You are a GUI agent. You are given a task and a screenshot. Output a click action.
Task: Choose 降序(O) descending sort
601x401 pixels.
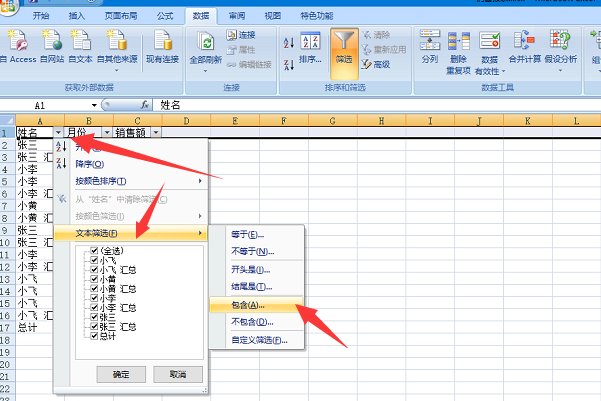click(x=130, y=164)
